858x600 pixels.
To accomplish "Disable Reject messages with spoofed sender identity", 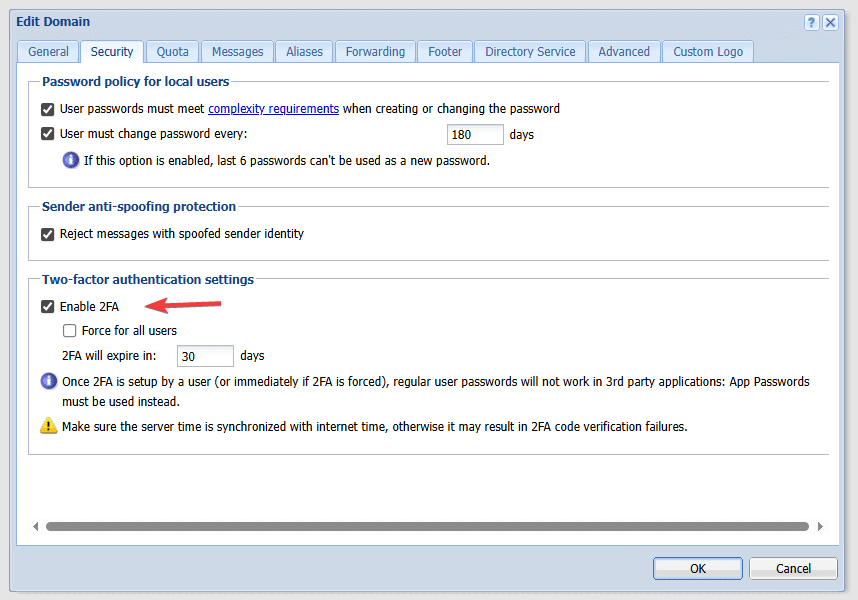I will [48, 234].
